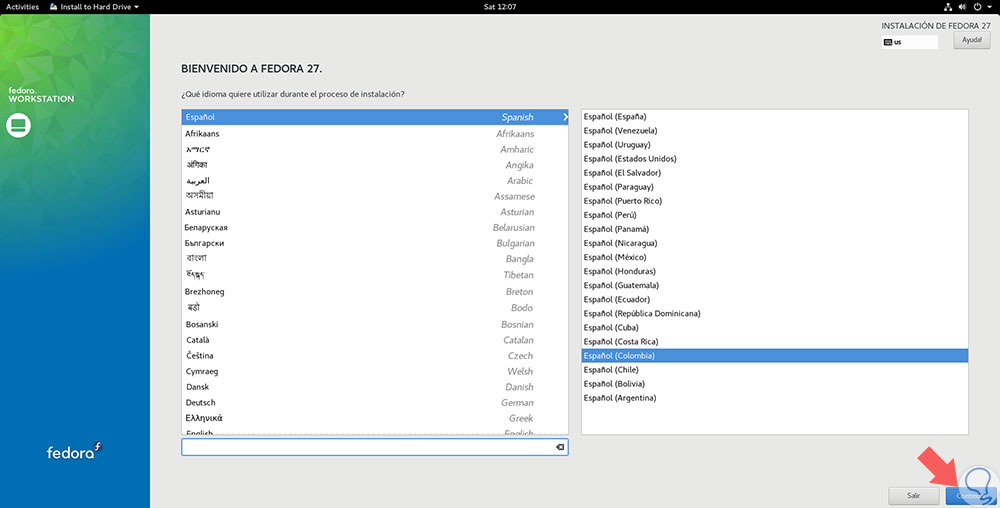Image resolution: width=1000 pixels, height=508 pixels.
Task: Click the network status icon in top bar
Action: pyautogui.click(x=948, y=6)
